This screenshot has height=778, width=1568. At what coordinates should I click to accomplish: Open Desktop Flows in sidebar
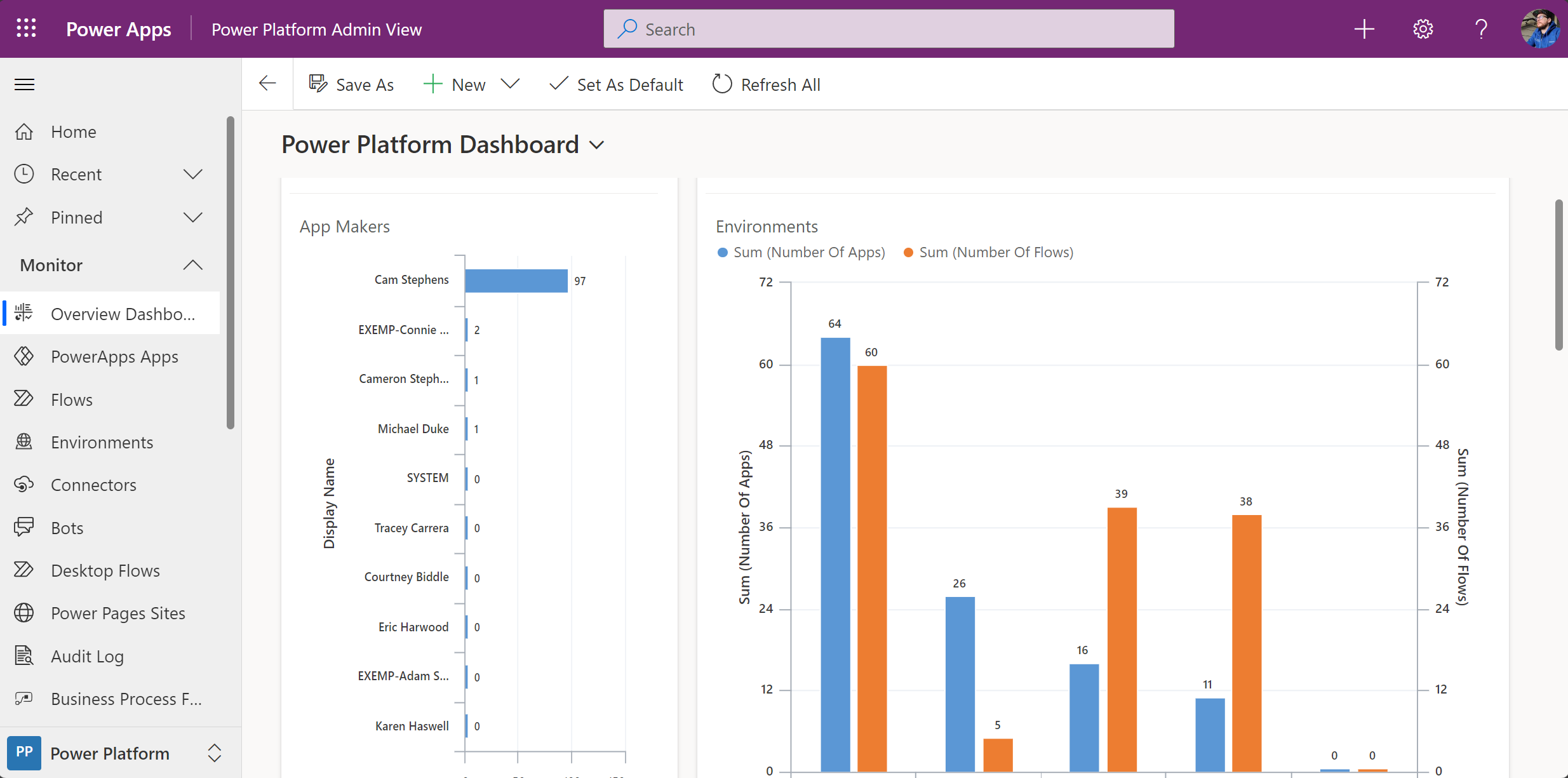point(110,570)
